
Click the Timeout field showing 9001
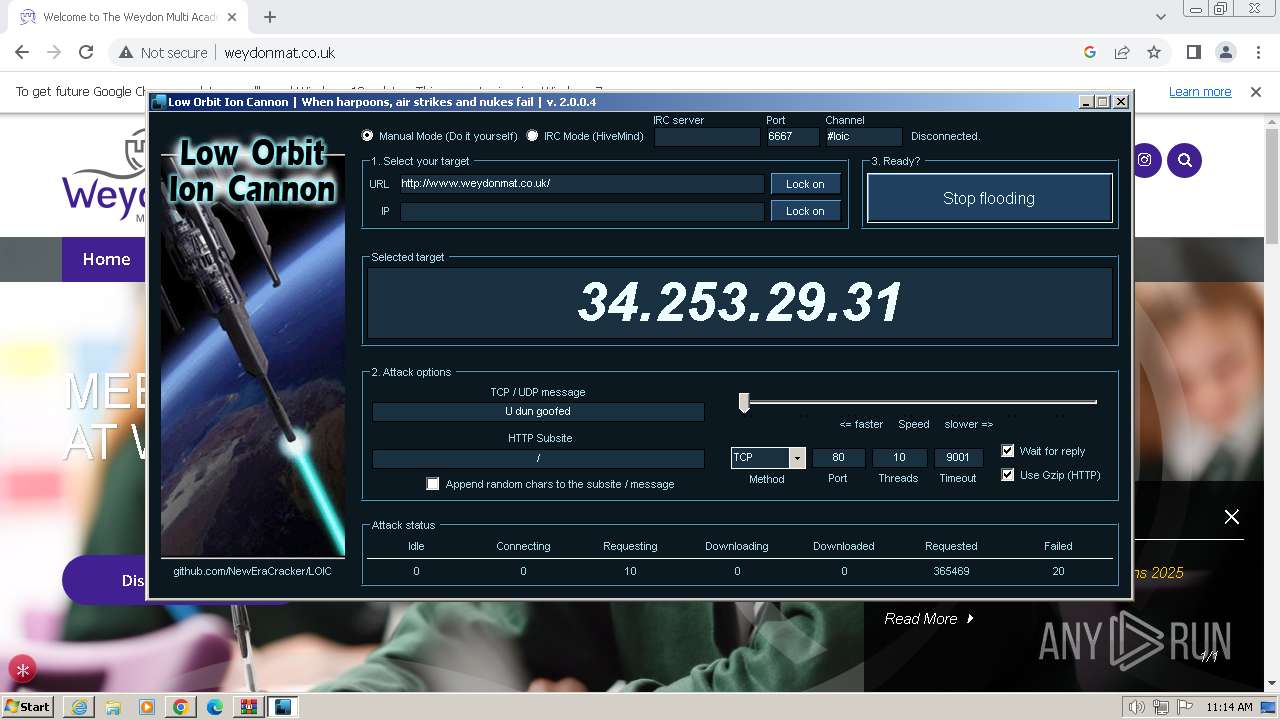point(958,457)
